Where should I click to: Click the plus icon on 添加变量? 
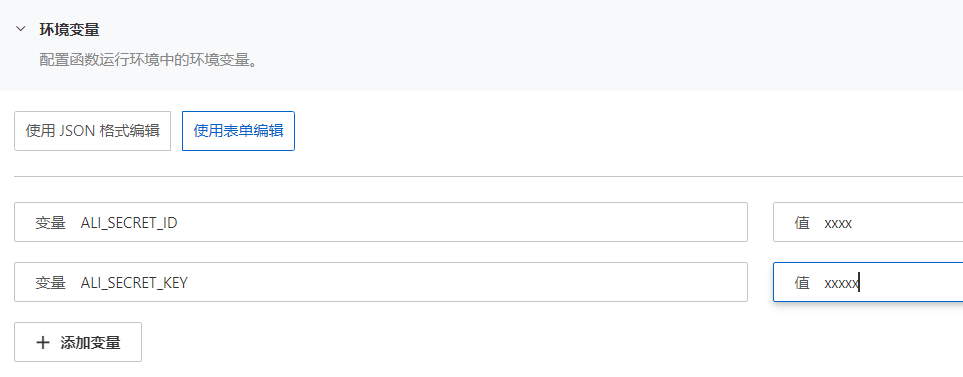click(x=42, y=343)
